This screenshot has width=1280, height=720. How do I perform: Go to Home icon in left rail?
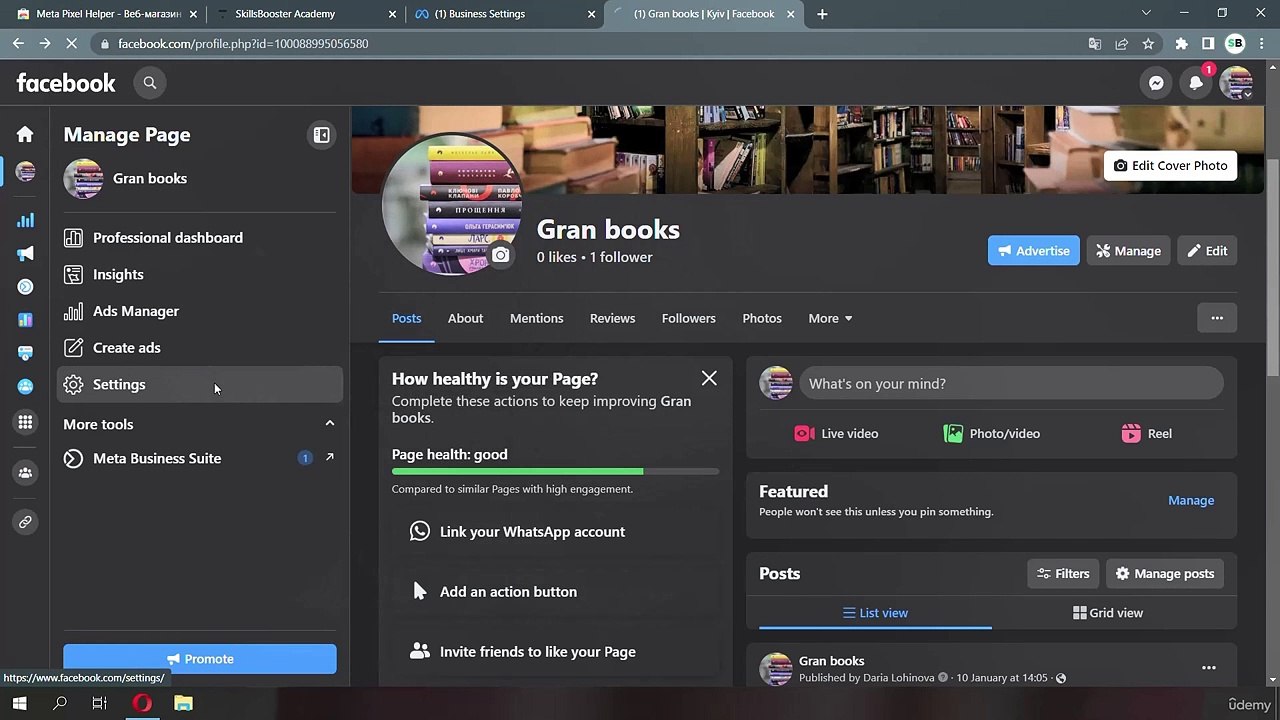(x=25, y=134)
